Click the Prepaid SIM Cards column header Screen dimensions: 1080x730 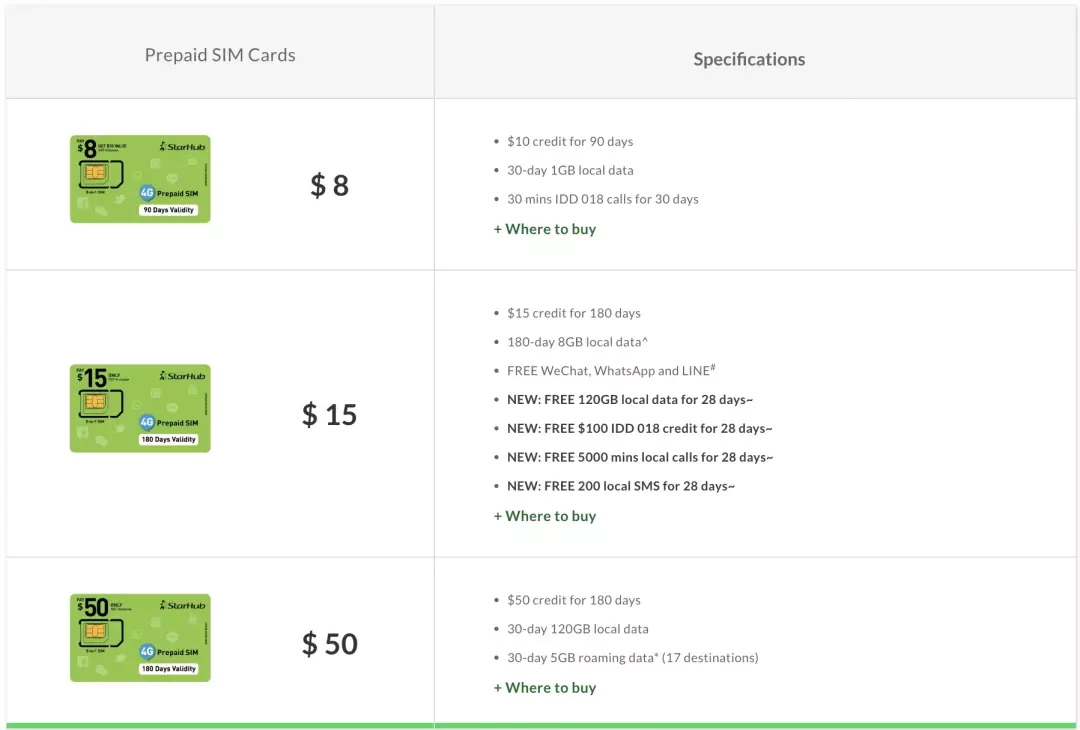[220, 55]
